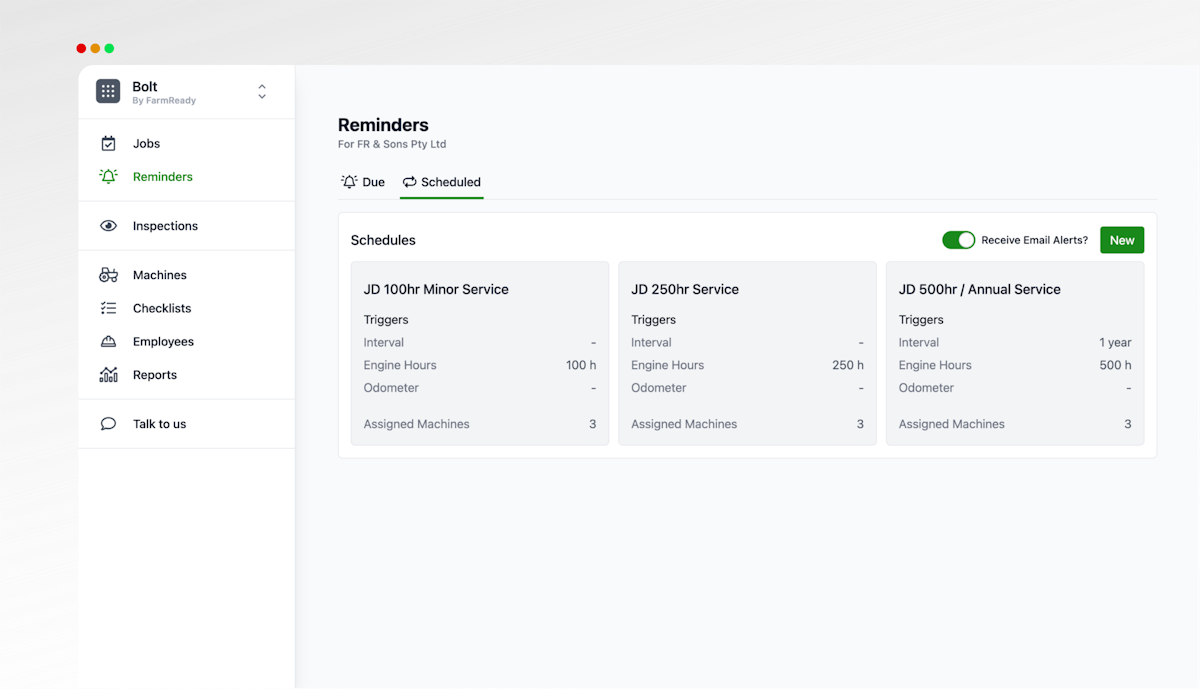Open the JD 250hr Service schedule card
The image size is (1200, 689).
click(747, 353)
